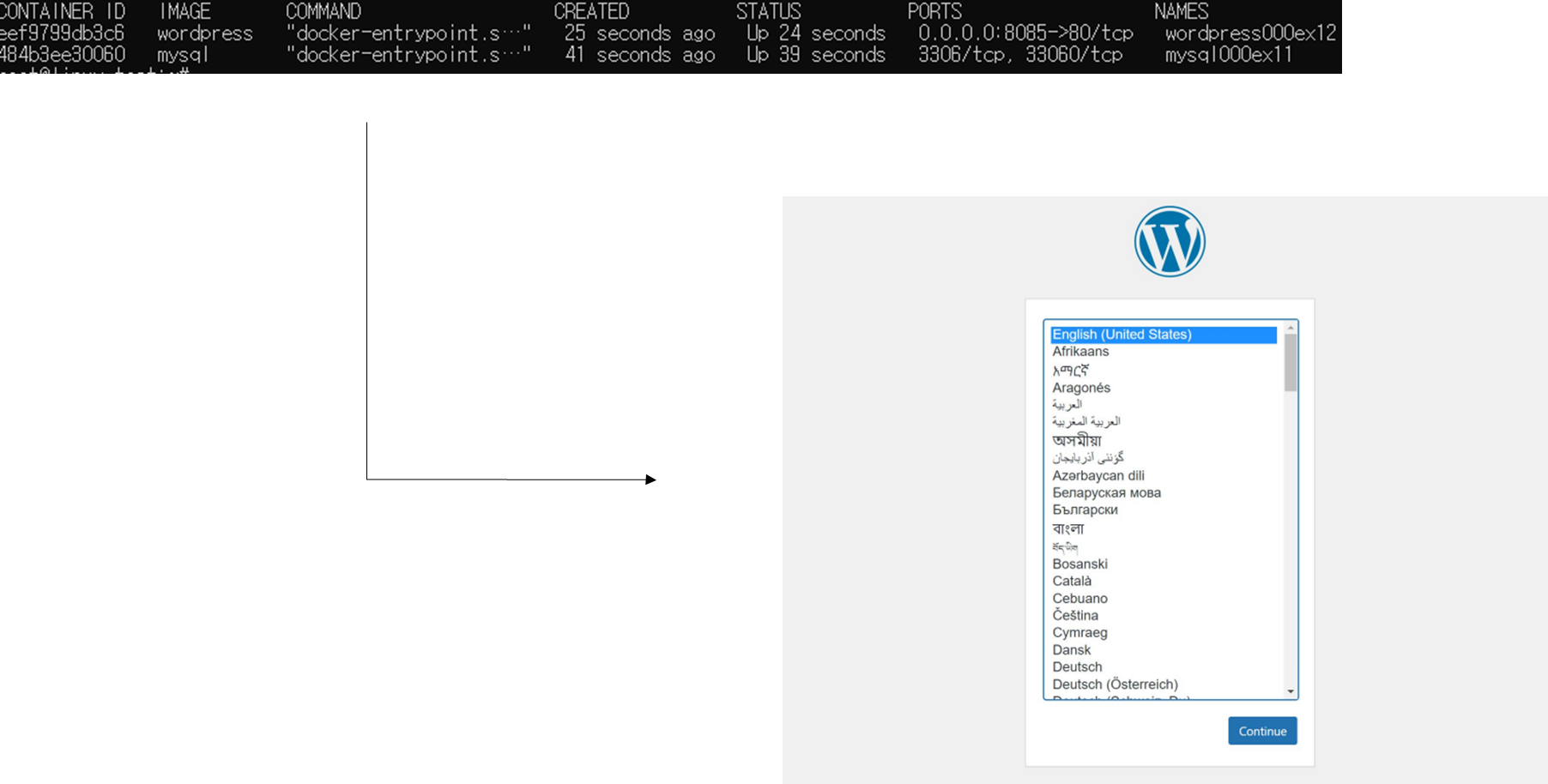This screenshot has width=1548, height=784.
Task: Click the language list scrollbar thumb
Action: click(1291, 362)
